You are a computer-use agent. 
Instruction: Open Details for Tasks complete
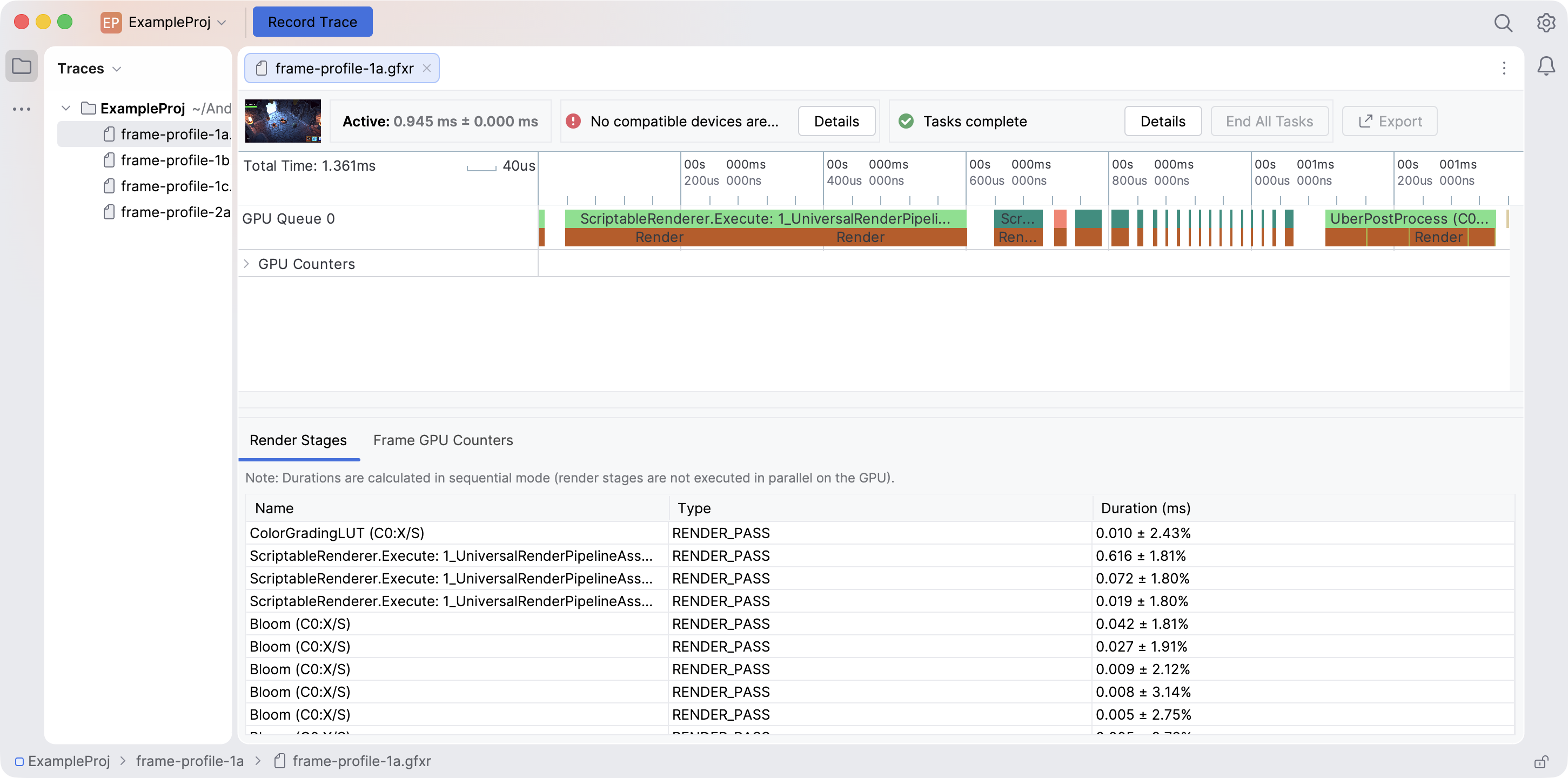tap(1163, 121)
